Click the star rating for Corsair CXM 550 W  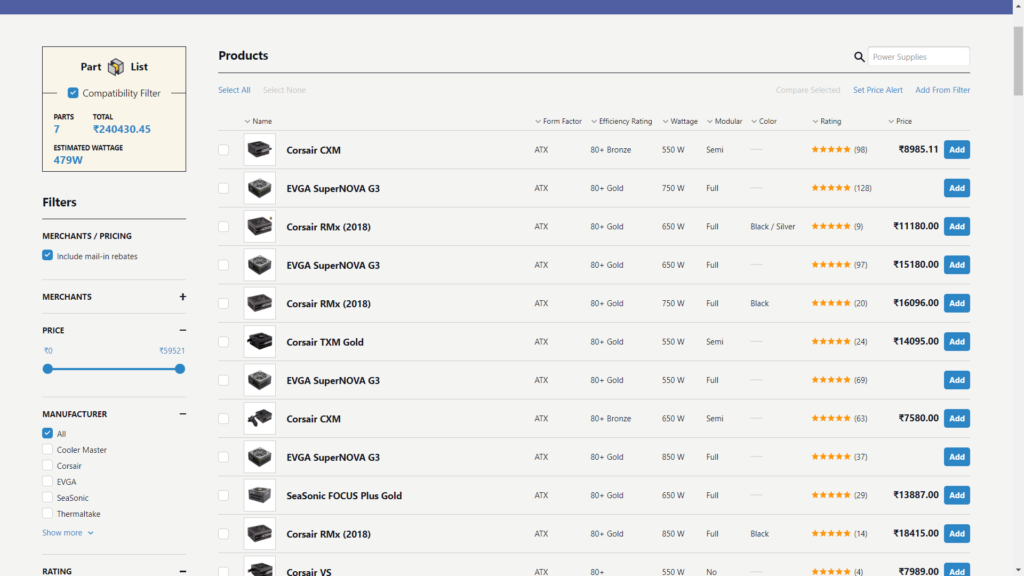831,150
